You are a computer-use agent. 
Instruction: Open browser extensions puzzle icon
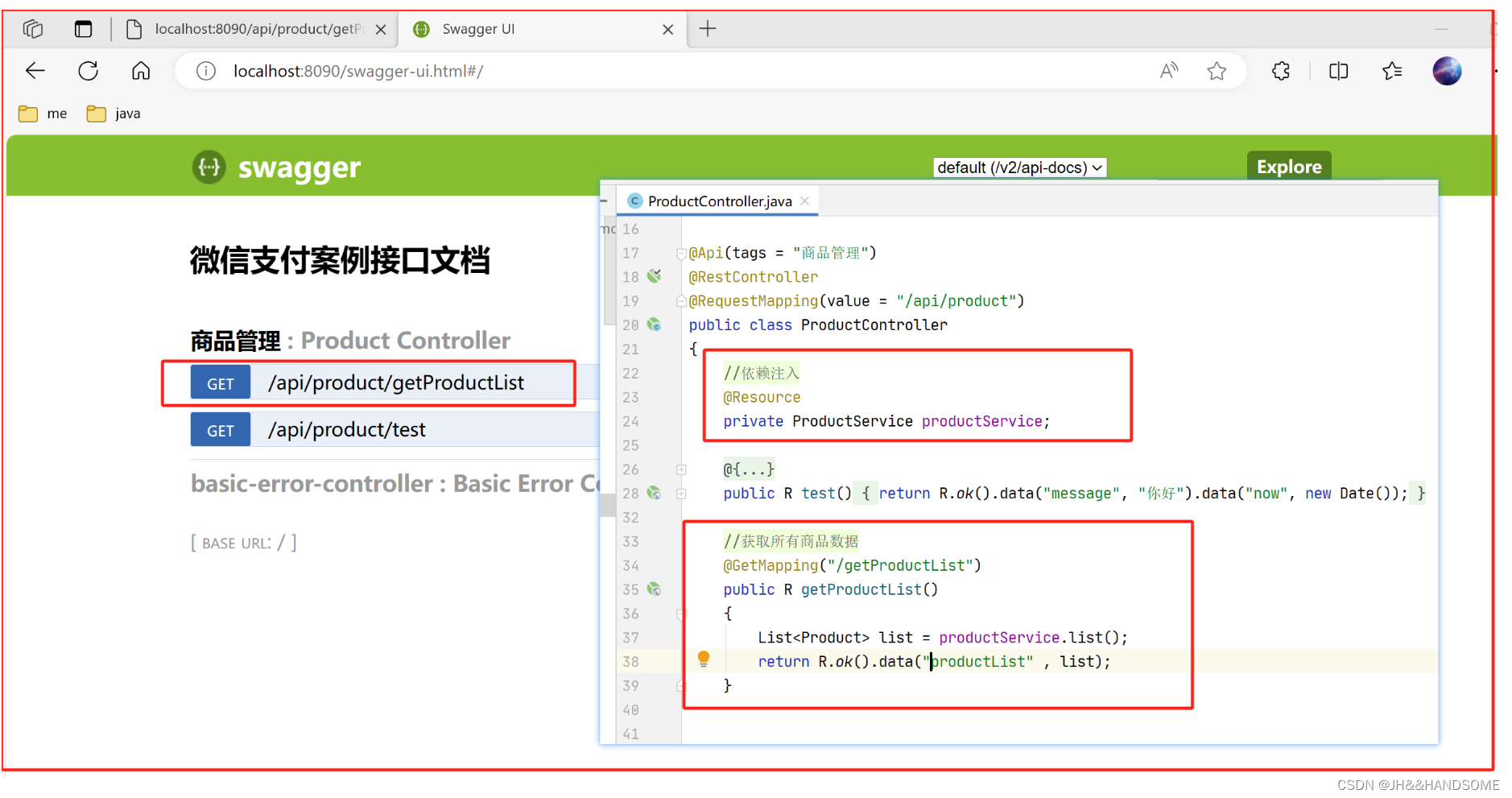pos(1281,71)
